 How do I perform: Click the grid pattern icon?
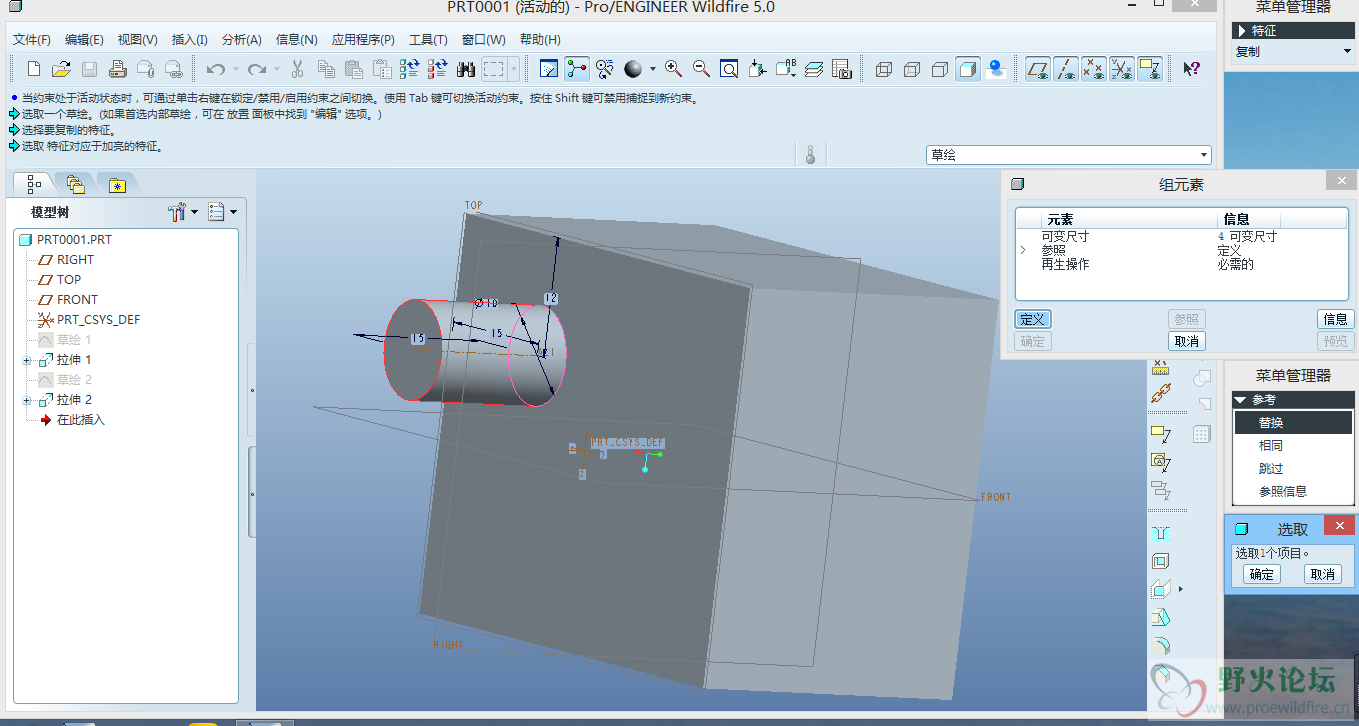(x=1201, y=434)
